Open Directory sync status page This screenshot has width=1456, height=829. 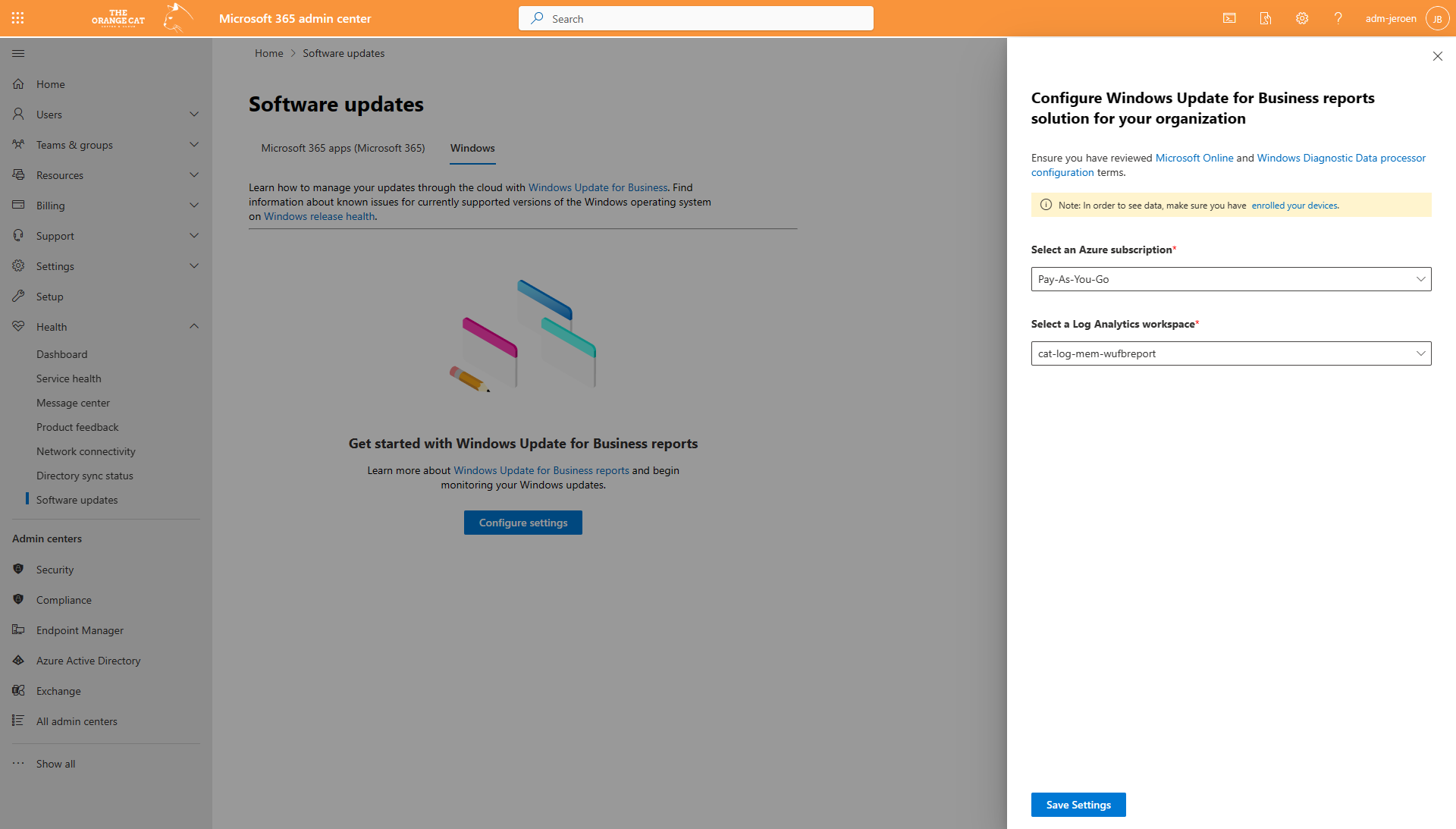(84, 476)
